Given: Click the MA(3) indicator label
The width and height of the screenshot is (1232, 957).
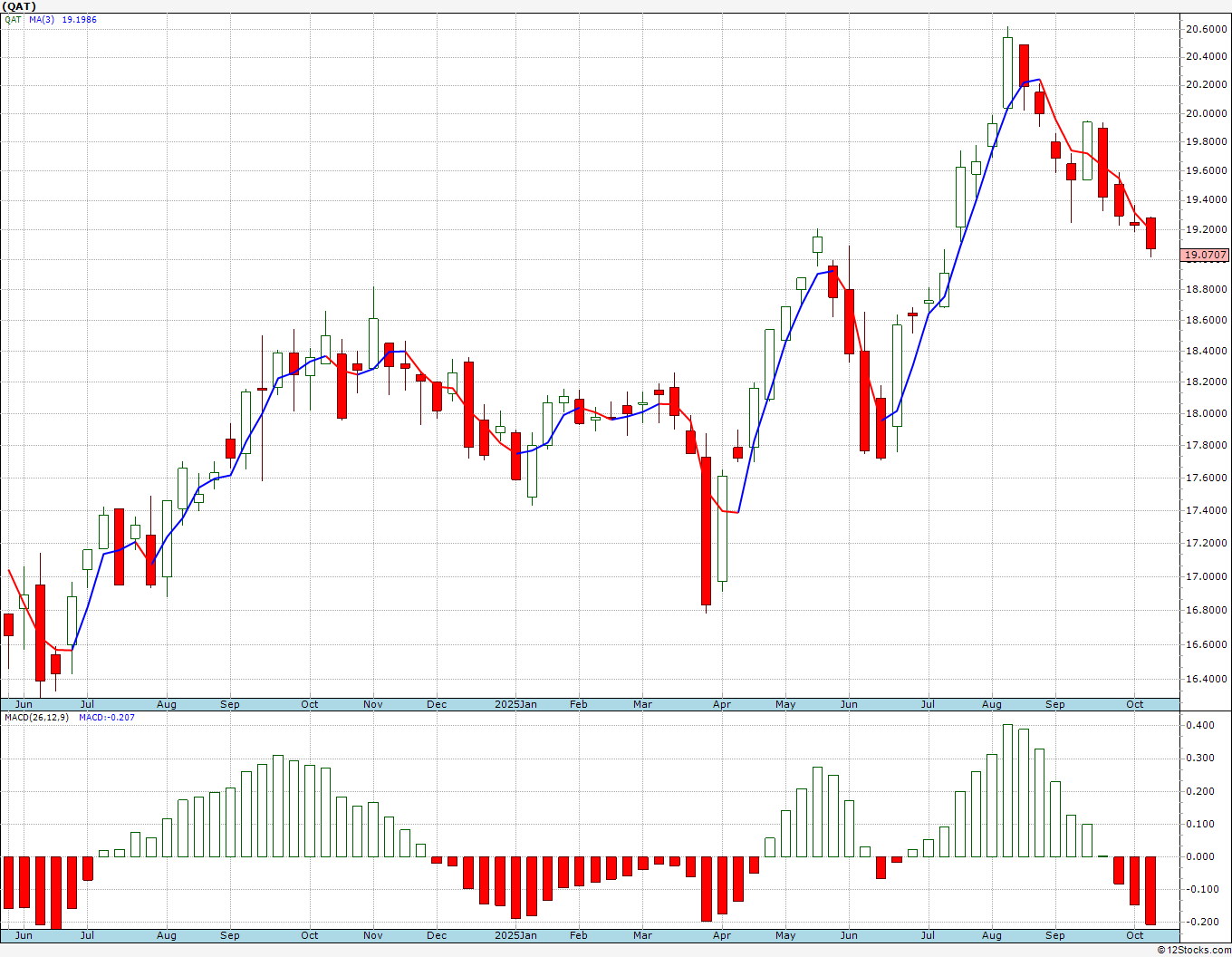Looking at the screenshot, I should [42, 19].
